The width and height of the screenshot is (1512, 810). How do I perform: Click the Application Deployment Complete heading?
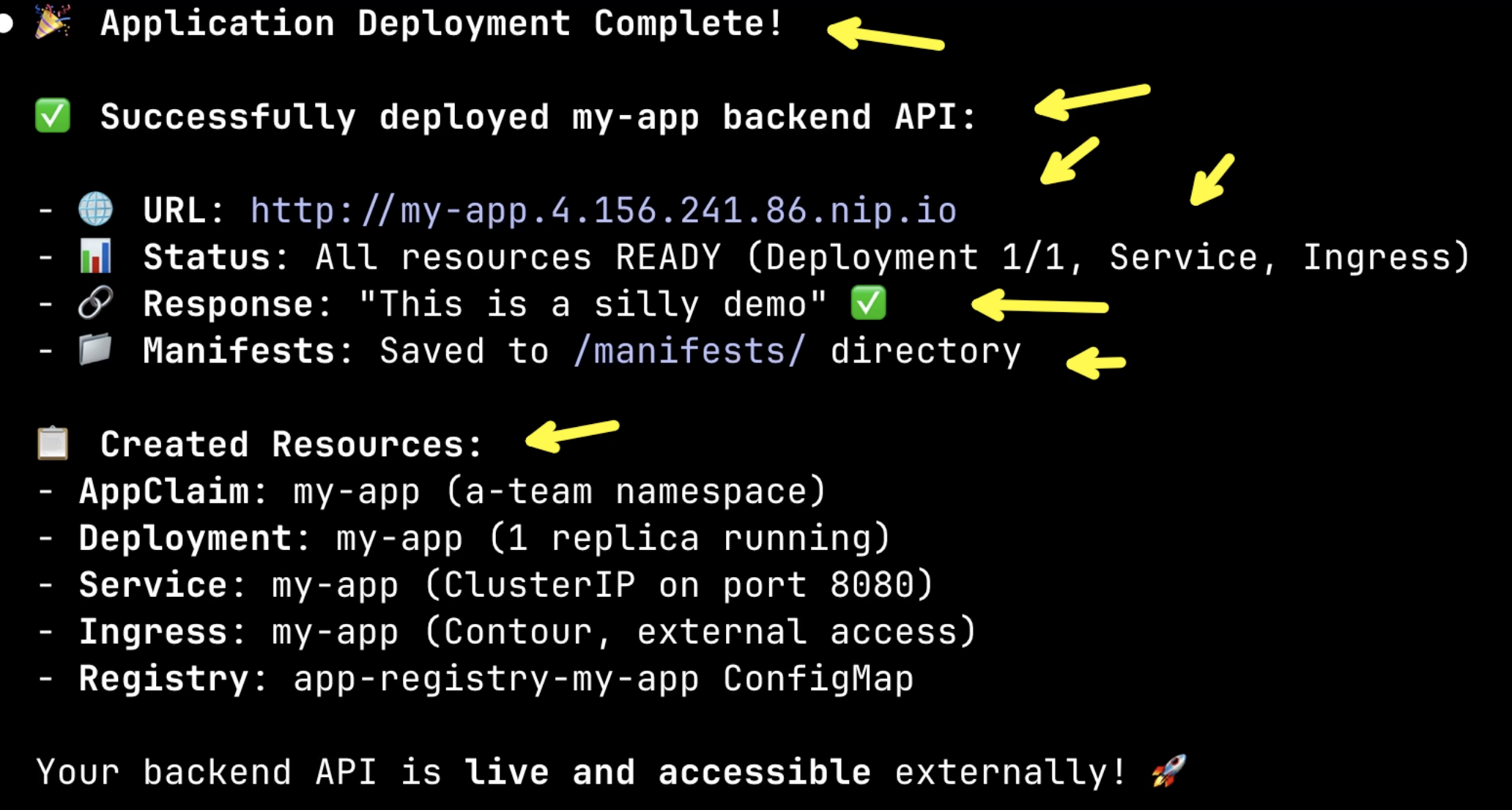pos(442,23)
